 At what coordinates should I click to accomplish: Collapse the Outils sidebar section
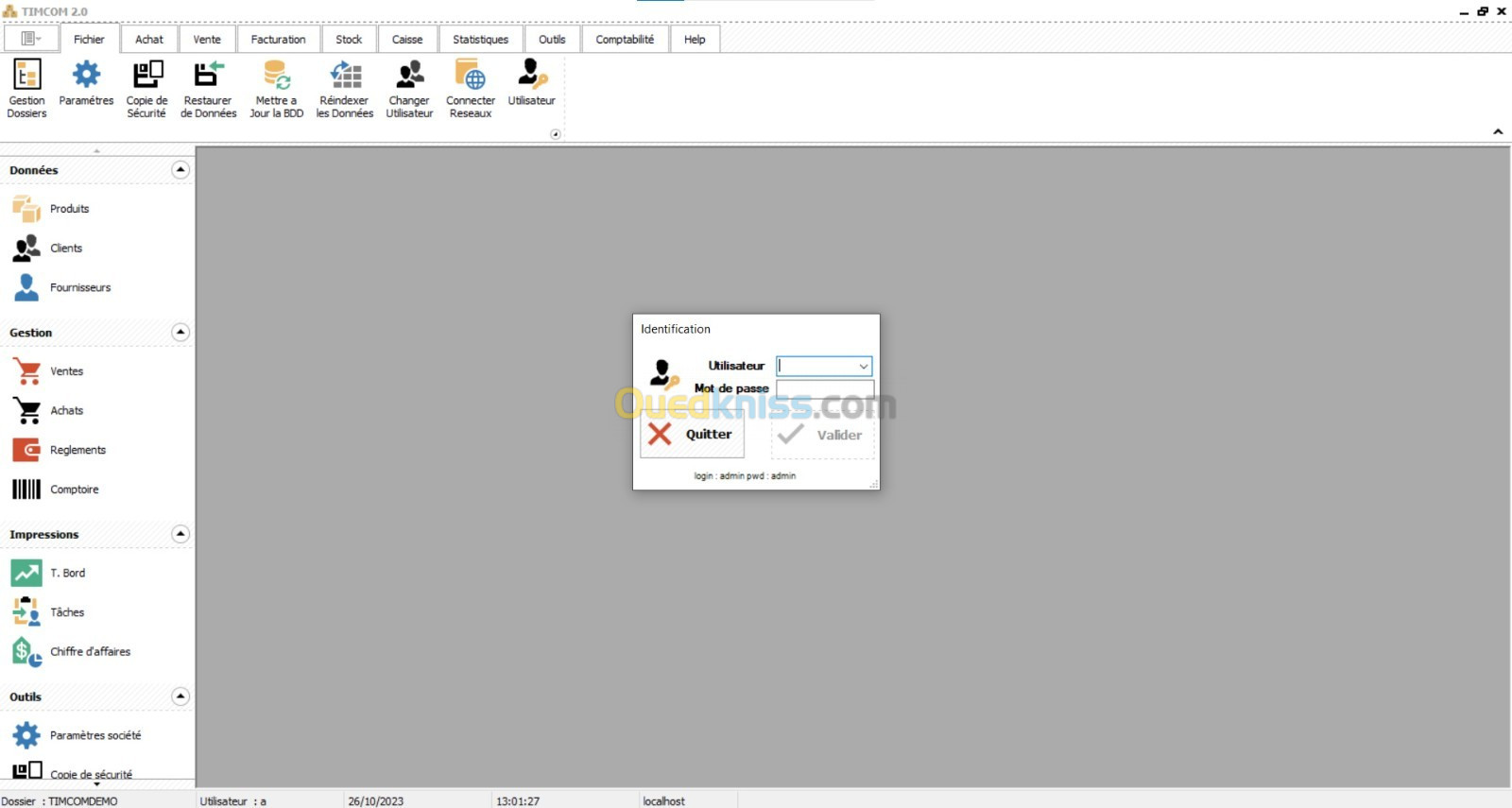180,696
